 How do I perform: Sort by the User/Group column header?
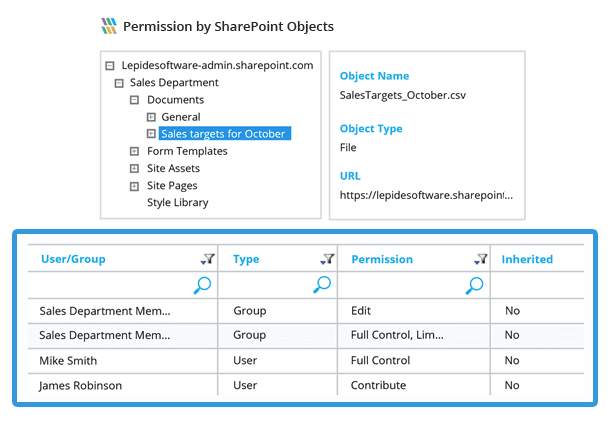[x=73, y=259]
